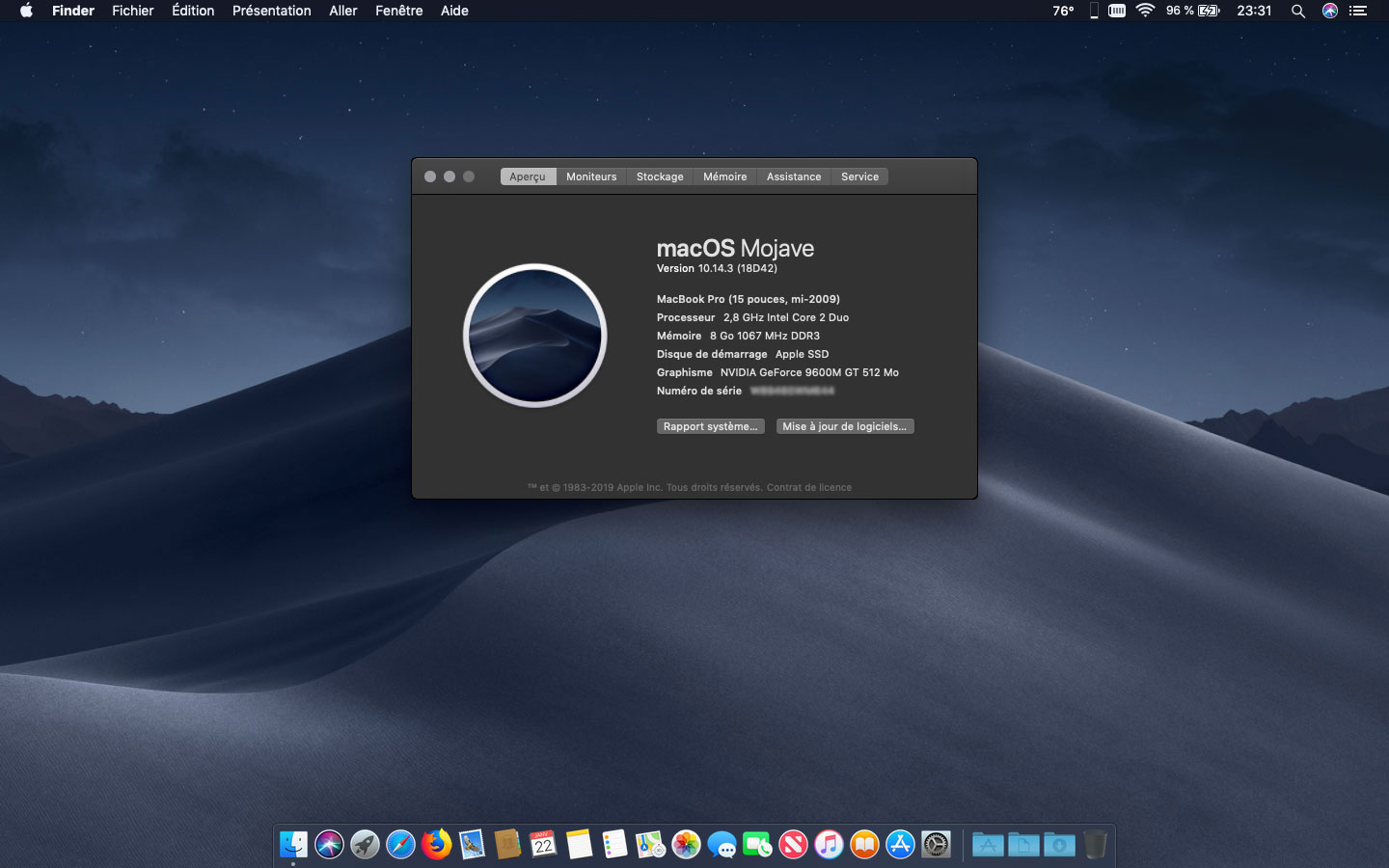Open Notification Center list icon
This screenshot has height=868, width=1389.
[x=1358, y=11]
